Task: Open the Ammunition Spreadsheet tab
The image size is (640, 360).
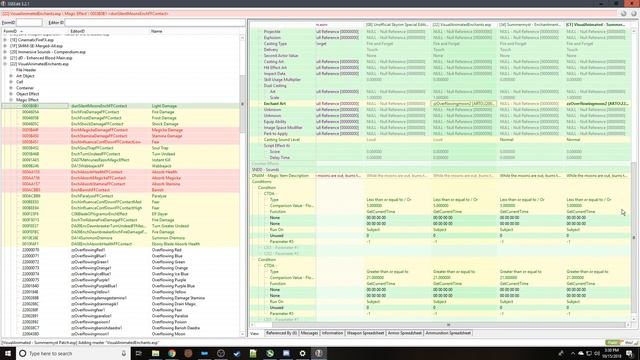Action: click(x=448, y=333)
